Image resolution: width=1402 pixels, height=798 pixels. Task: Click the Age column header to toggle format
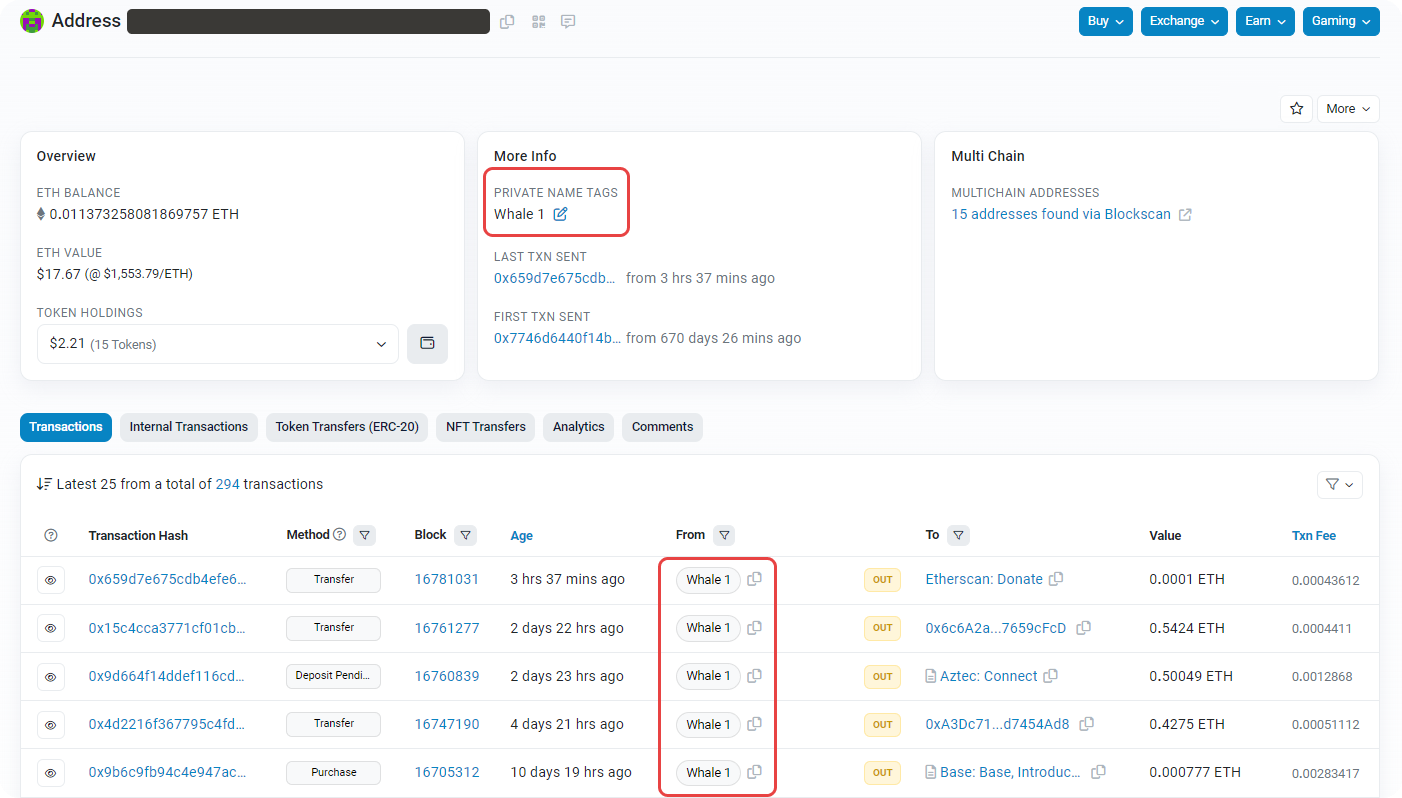(521, 536)
